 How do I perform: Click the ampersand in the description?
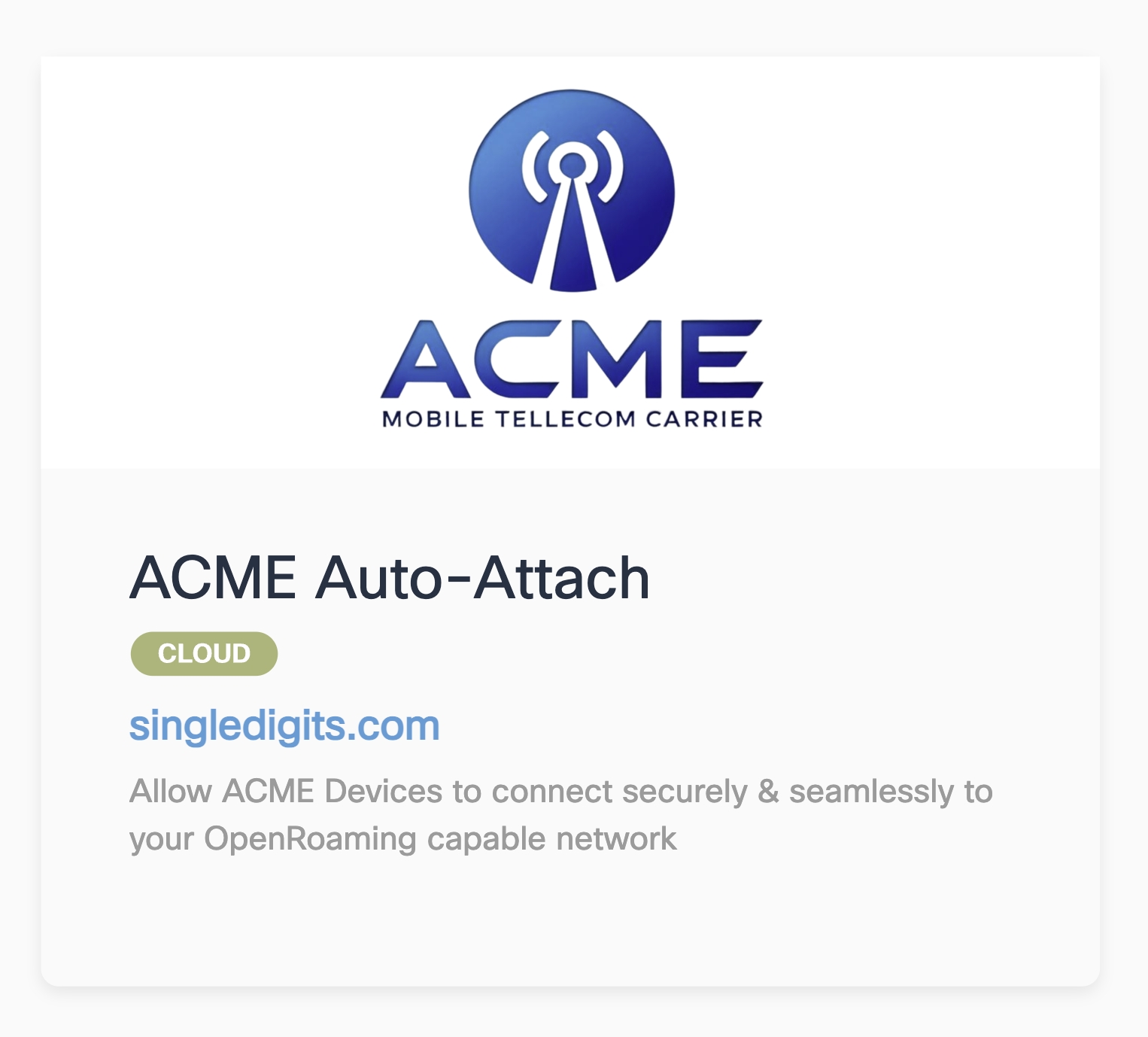pos(768,792)
